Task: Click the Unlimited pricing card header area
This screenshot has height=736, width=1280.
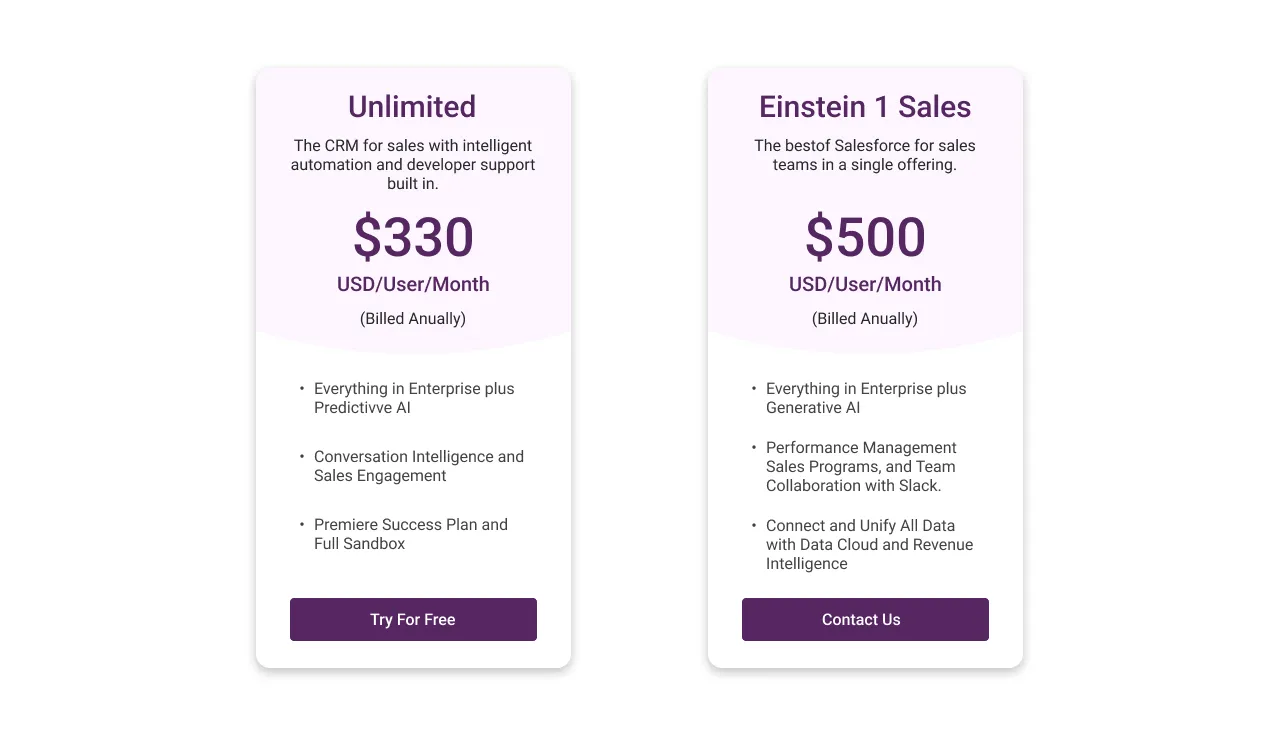Action: 412,200
